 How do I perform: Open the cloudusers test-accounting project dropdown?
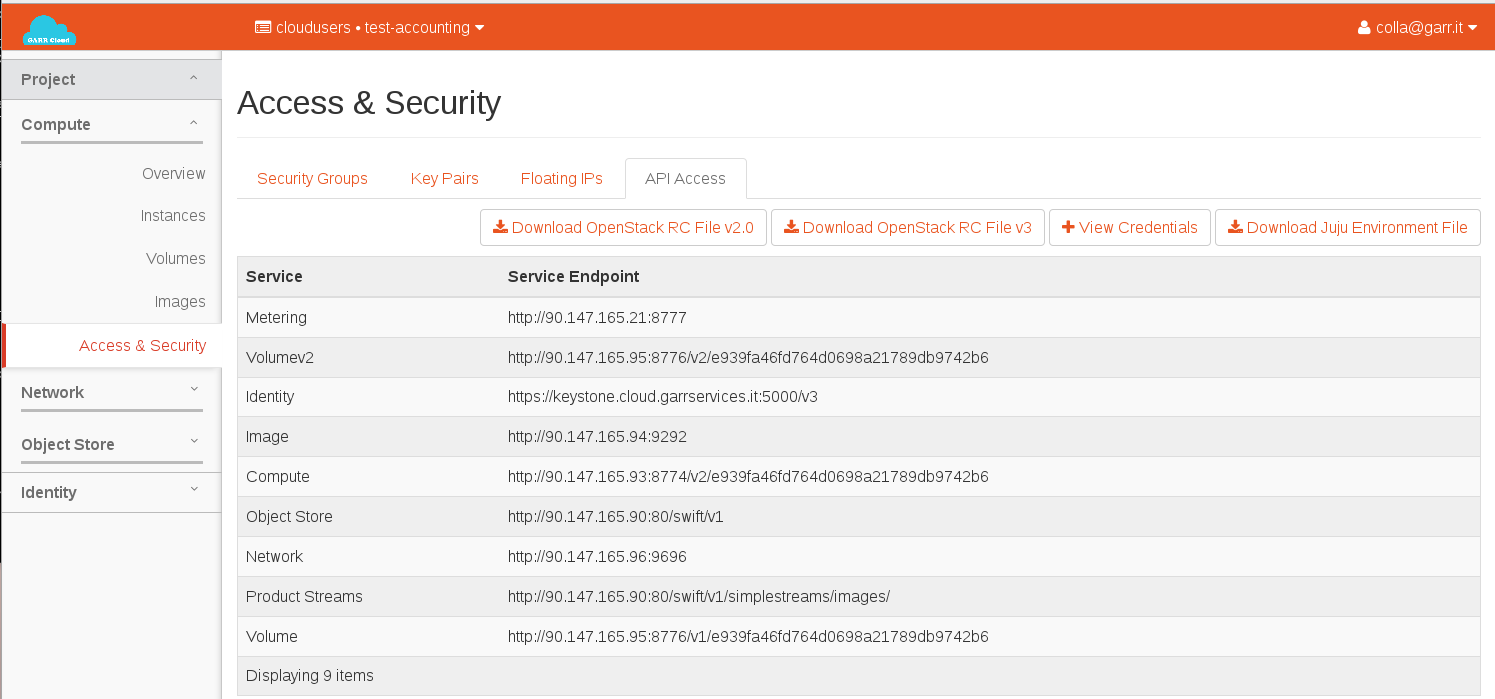[x=369, y=28]
